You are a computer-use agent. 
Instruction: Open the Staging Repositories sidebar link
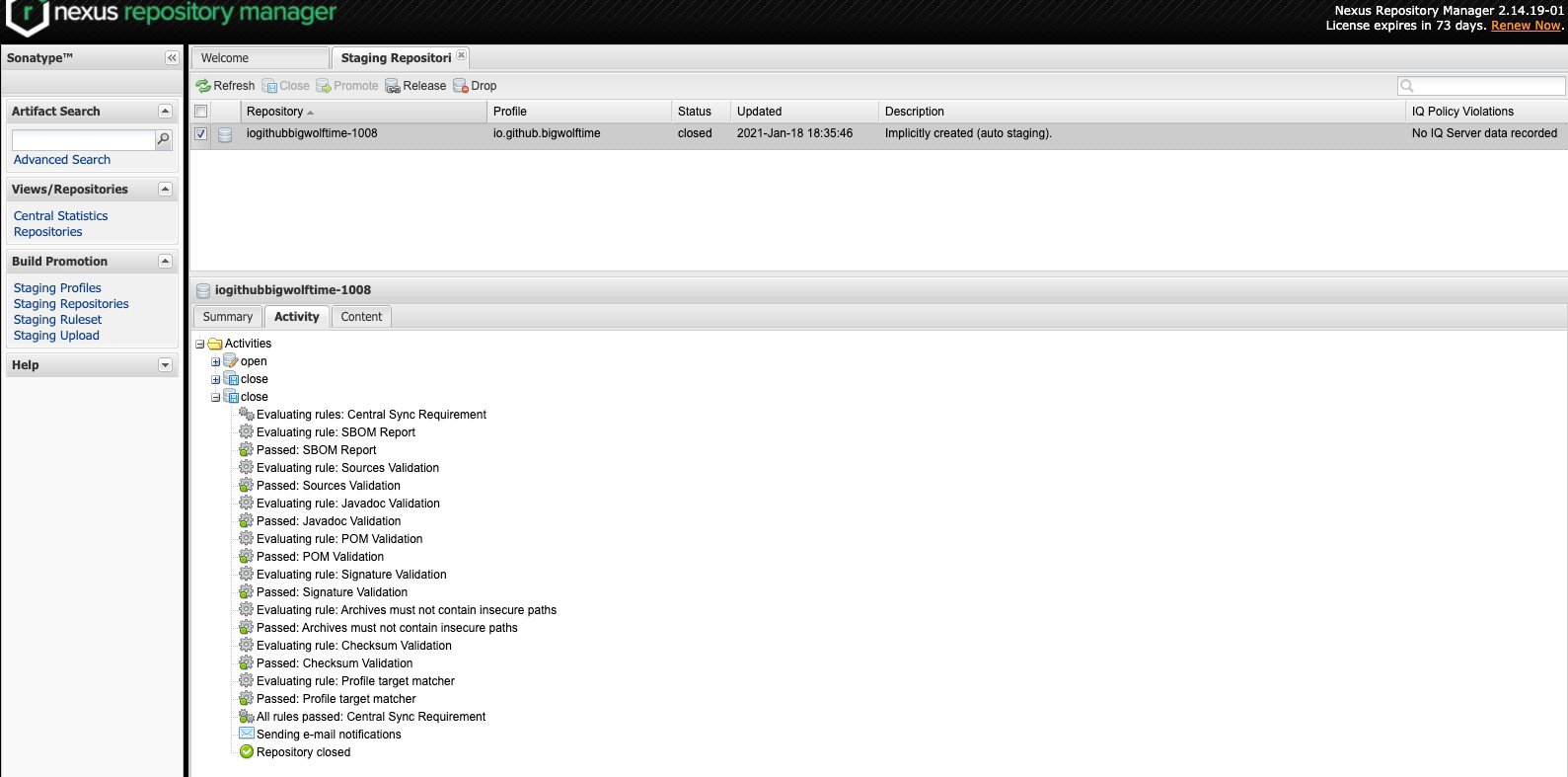pos(71,304)
